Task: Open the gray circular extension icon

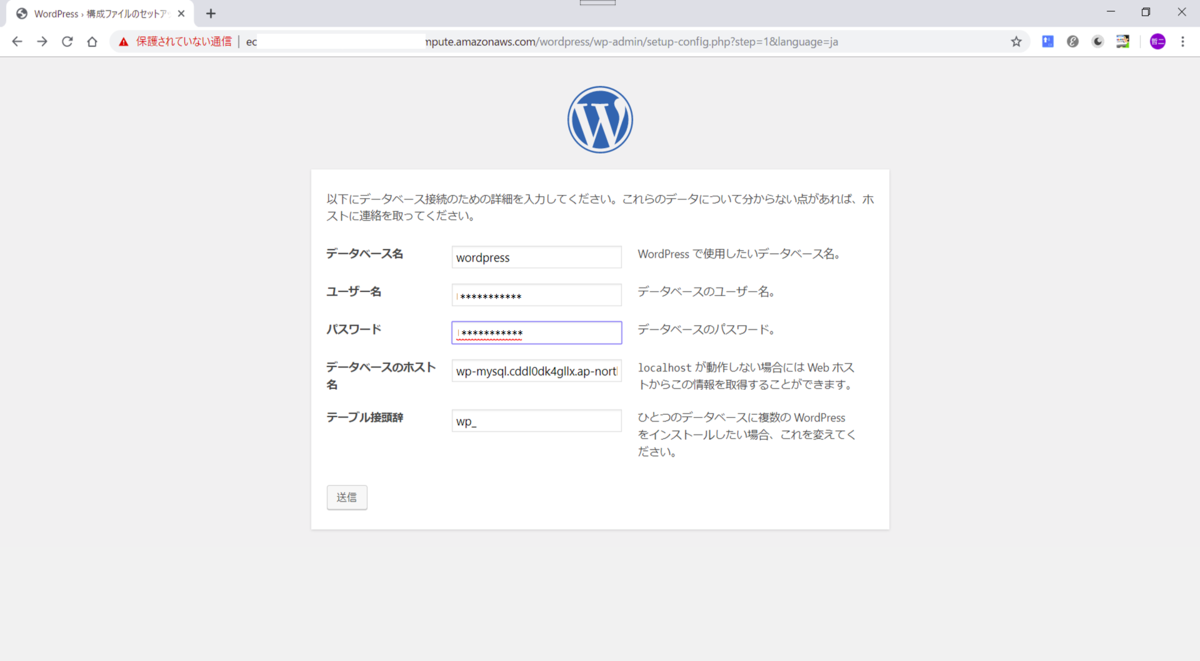Action: point(1072,41)
